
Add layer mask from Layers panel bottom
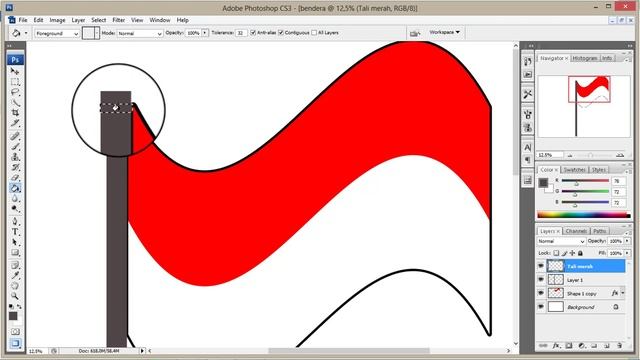pos(569,346)
